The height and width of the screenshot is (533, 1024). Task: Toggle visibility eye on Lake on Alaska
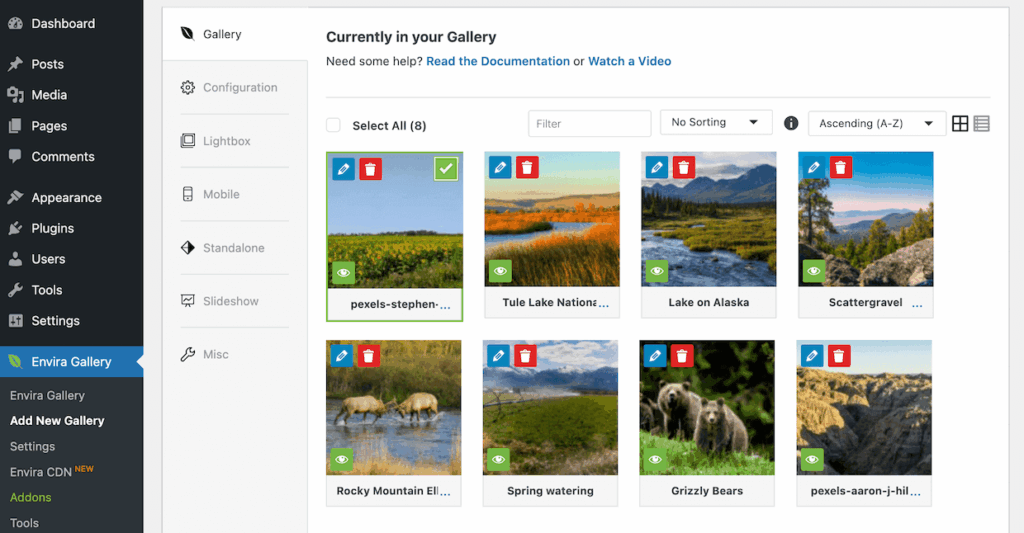pos(657,271)
